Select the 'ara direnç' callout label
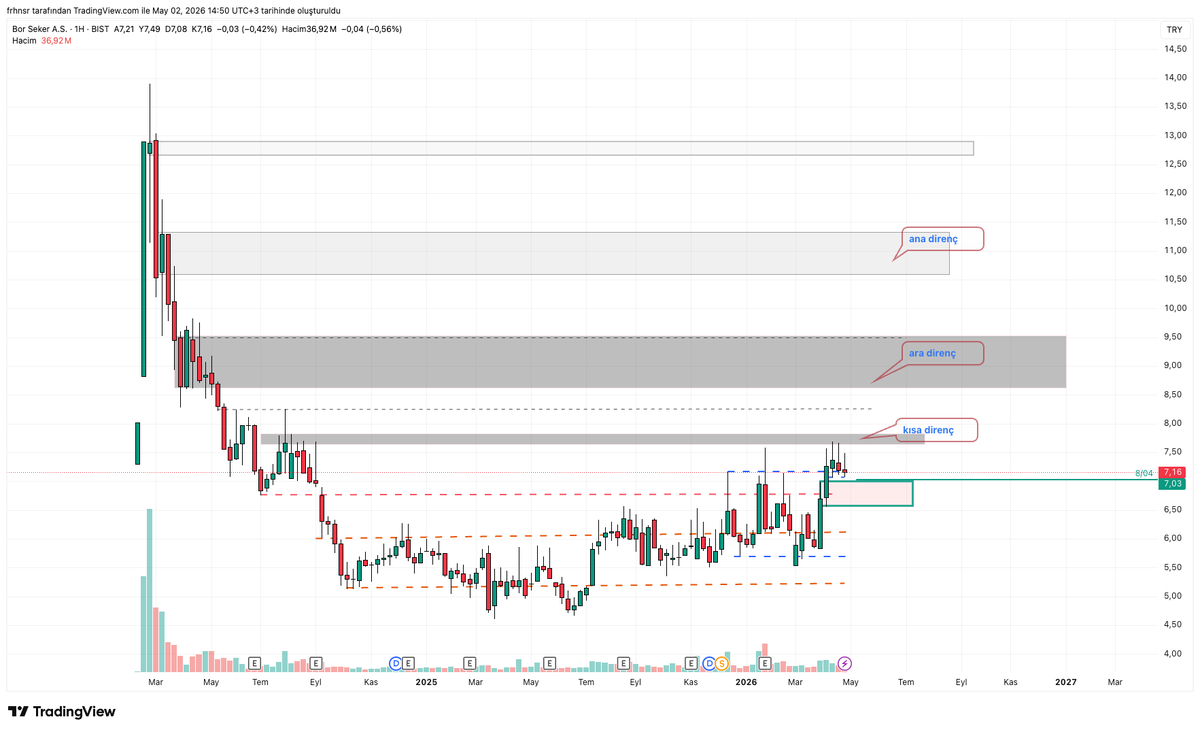The width and height of the screenshot is (1200, 732). pyautogui.click(x=932, y=353)
